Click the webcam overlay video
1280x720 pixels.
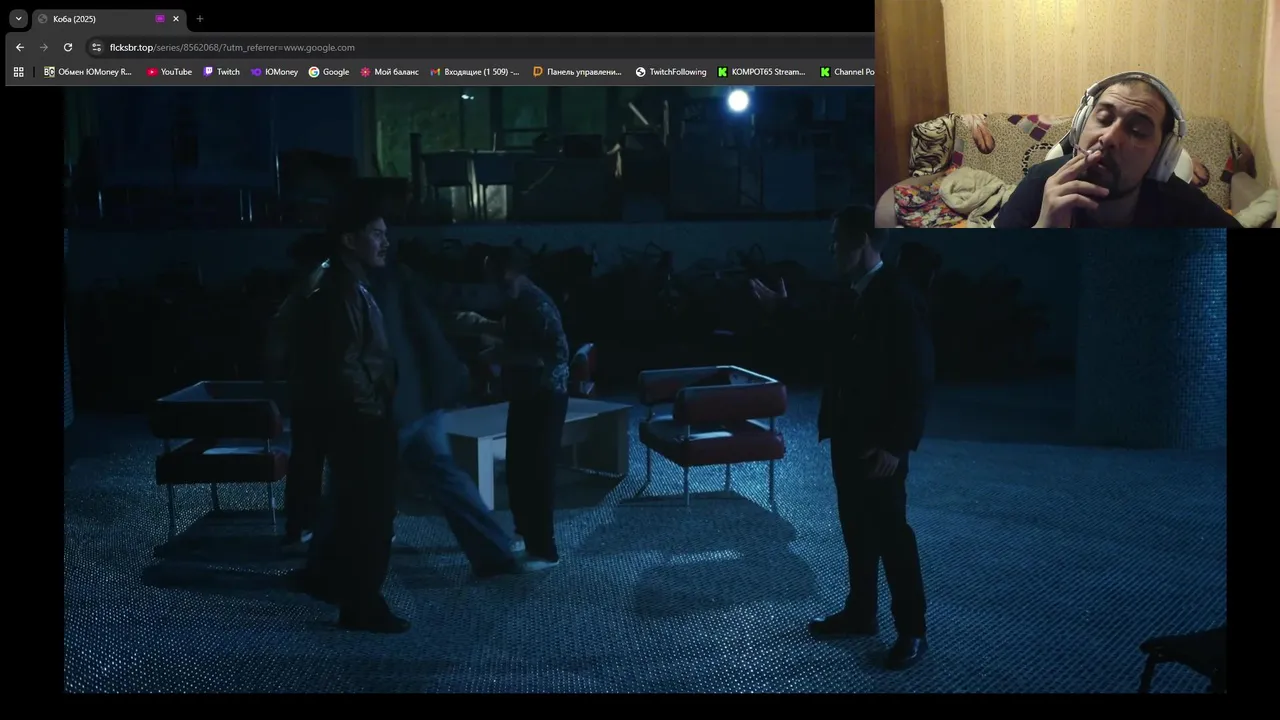pyautogui.click(x=1077, y=114)
